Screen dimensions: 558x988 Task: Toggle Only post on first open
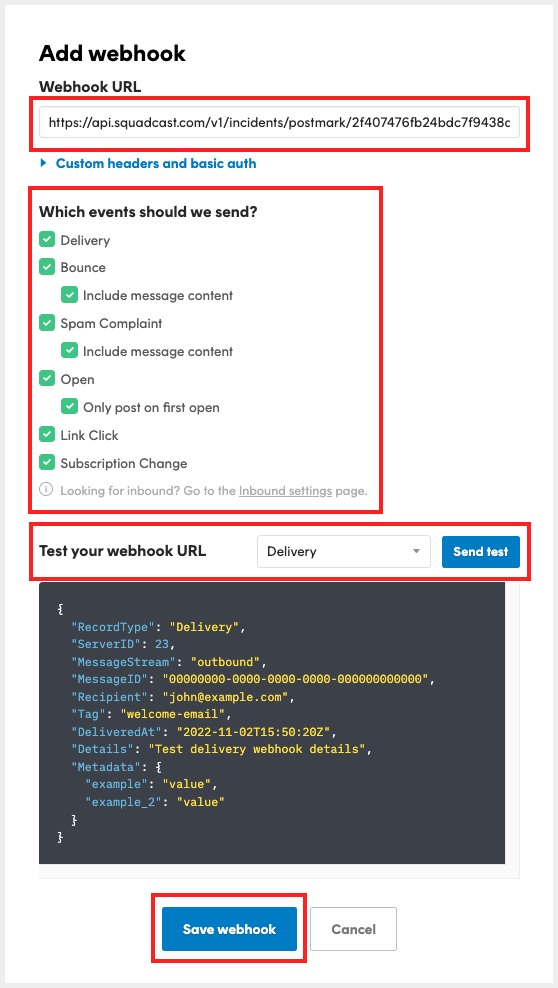click(69, 407)
